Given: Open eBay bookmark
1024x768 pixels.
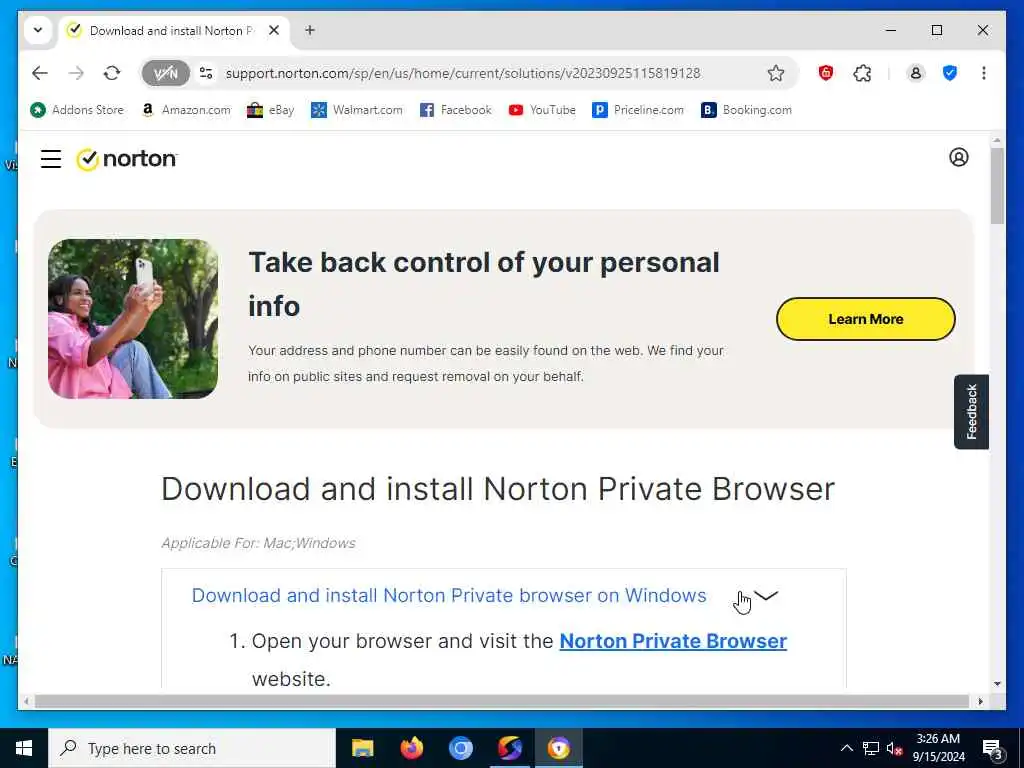Looking at the screenshot, I should point(270,110).
